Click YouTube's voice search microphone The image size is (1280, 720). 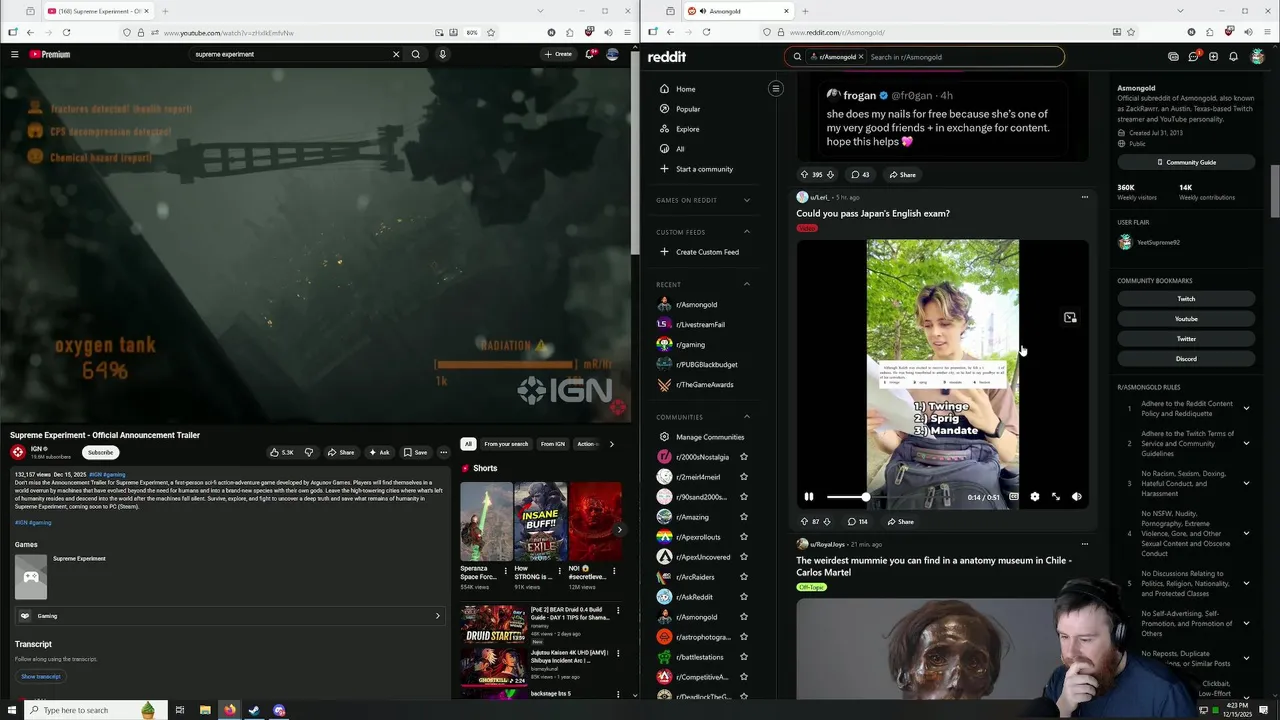pos(442,54)
